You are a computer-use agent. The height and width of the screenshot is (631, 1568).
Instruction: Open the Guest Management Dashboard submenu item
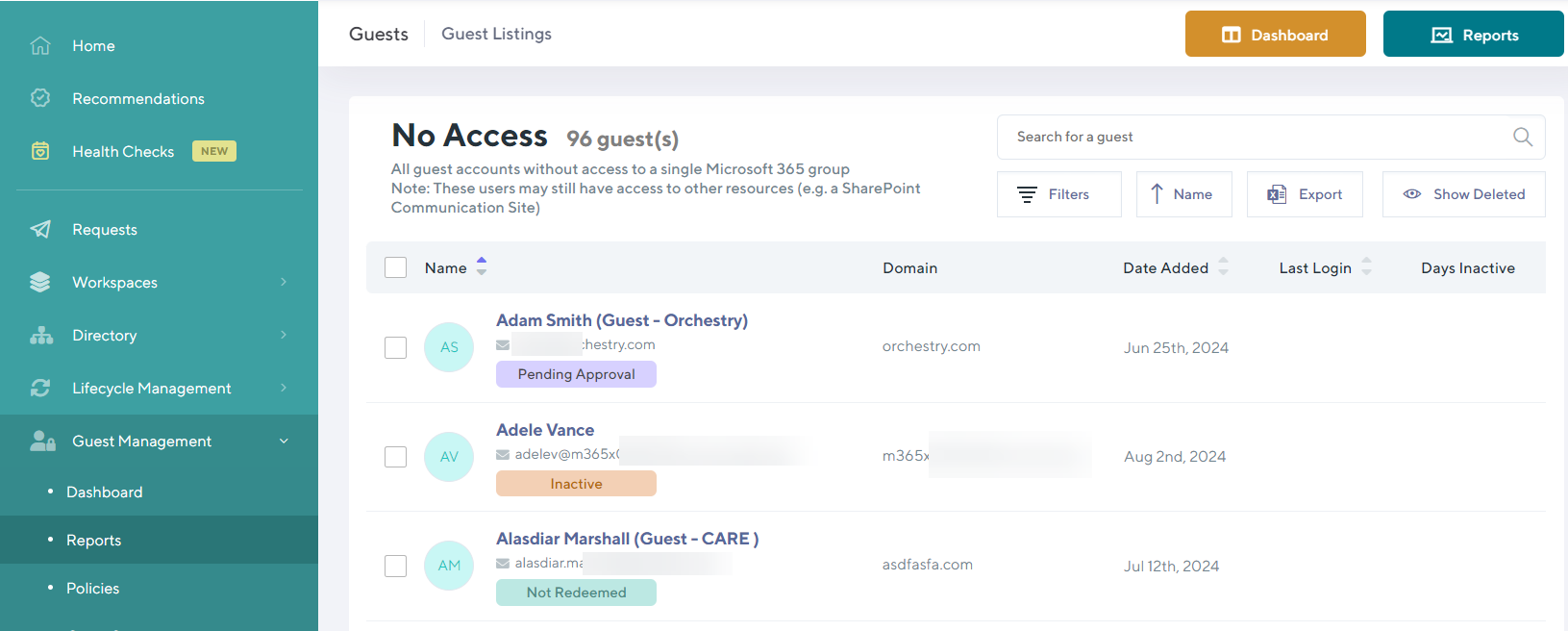point(105,492)
